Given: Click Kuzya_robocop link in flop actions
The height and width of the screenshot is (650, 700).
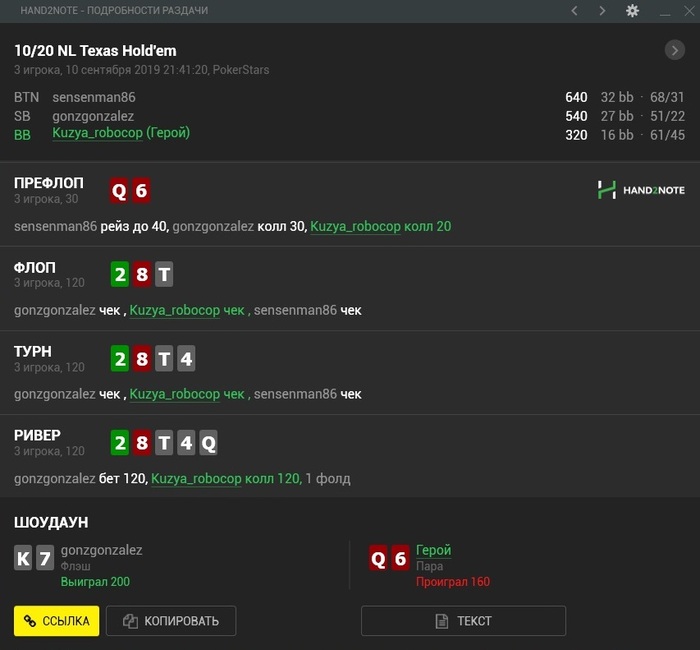Looking at the screenshot, I should pos(175,310).
